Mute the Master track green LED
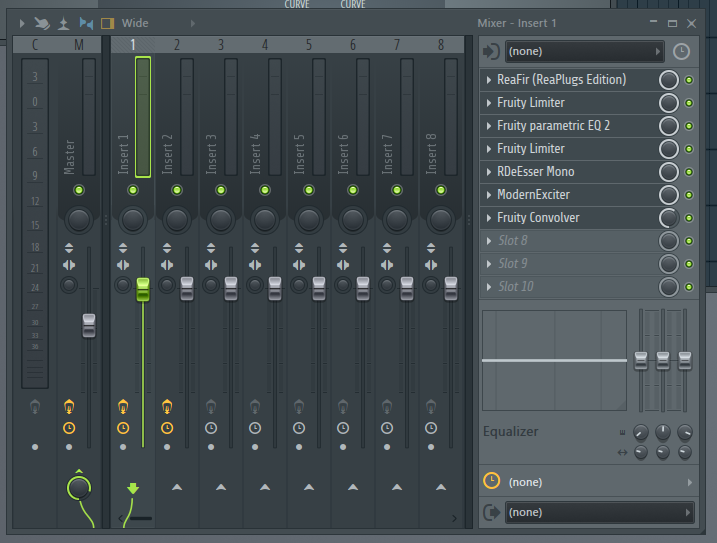The width and height of the screenshot is (717, 543). coord(79,190)
